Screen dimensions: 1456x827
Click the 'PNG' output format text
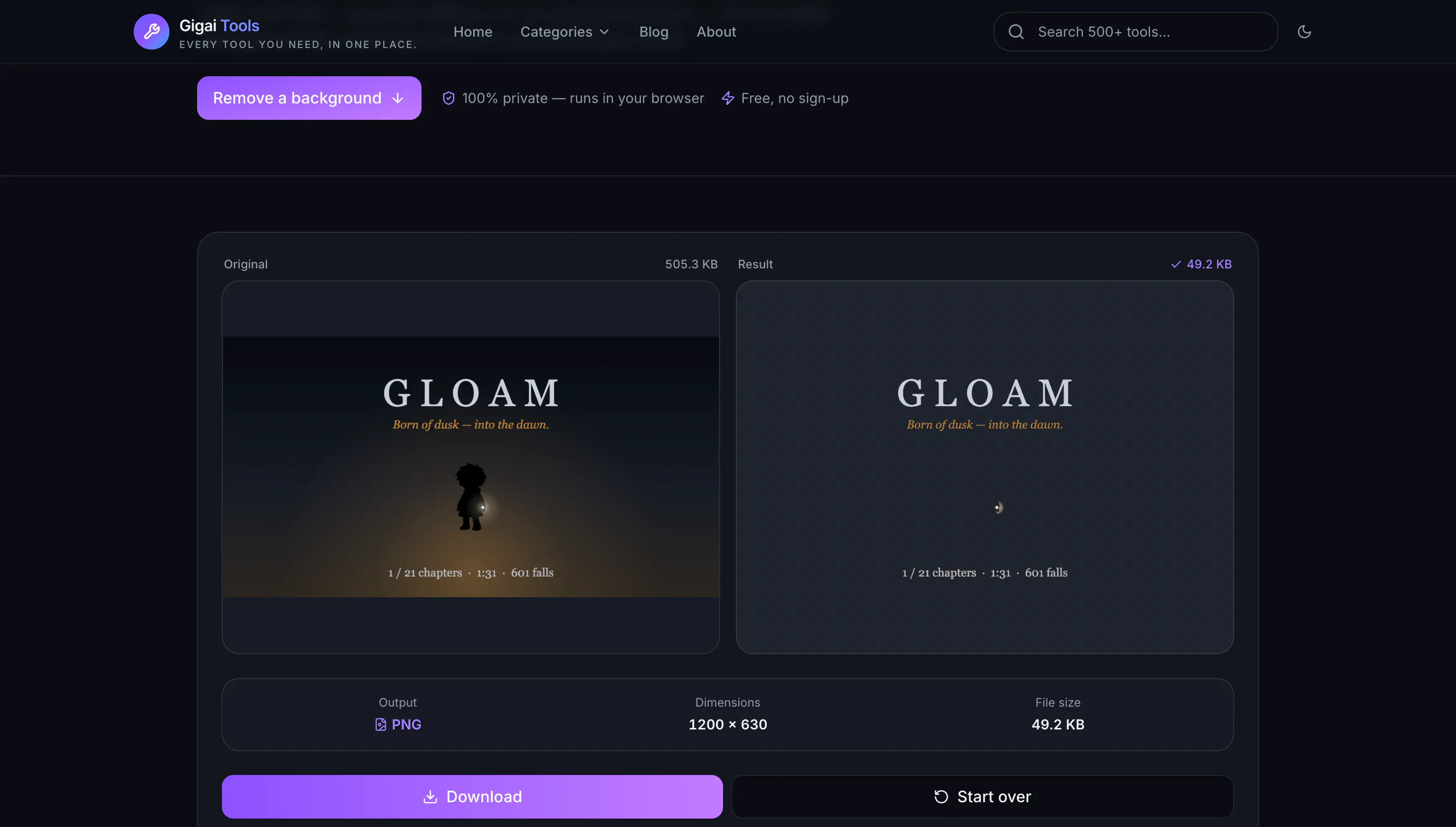[407, 725]
